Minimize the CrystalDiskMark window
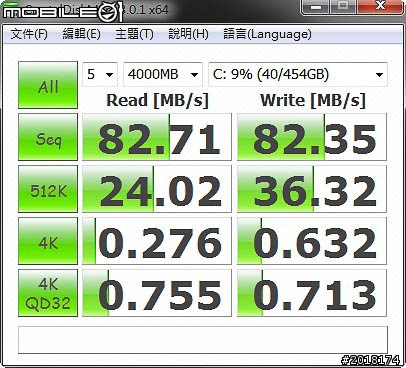 pyautogui.click(x=315, y=7)
